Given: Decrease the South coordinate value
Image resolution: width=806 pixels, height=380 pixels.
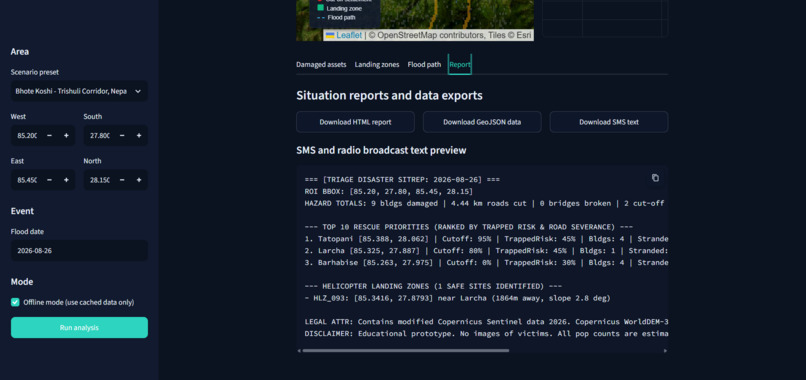Looking at the screenshot, I should point(122,136).
